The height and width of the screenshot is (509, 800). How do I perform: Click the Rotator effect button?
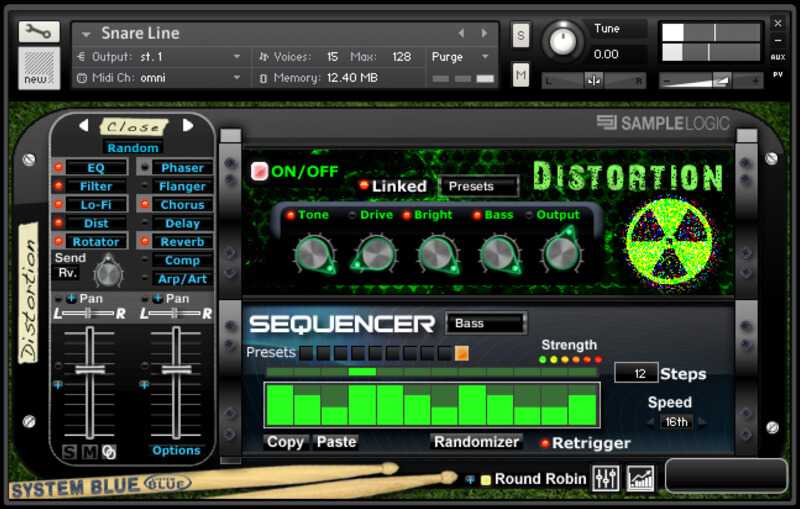96,242
